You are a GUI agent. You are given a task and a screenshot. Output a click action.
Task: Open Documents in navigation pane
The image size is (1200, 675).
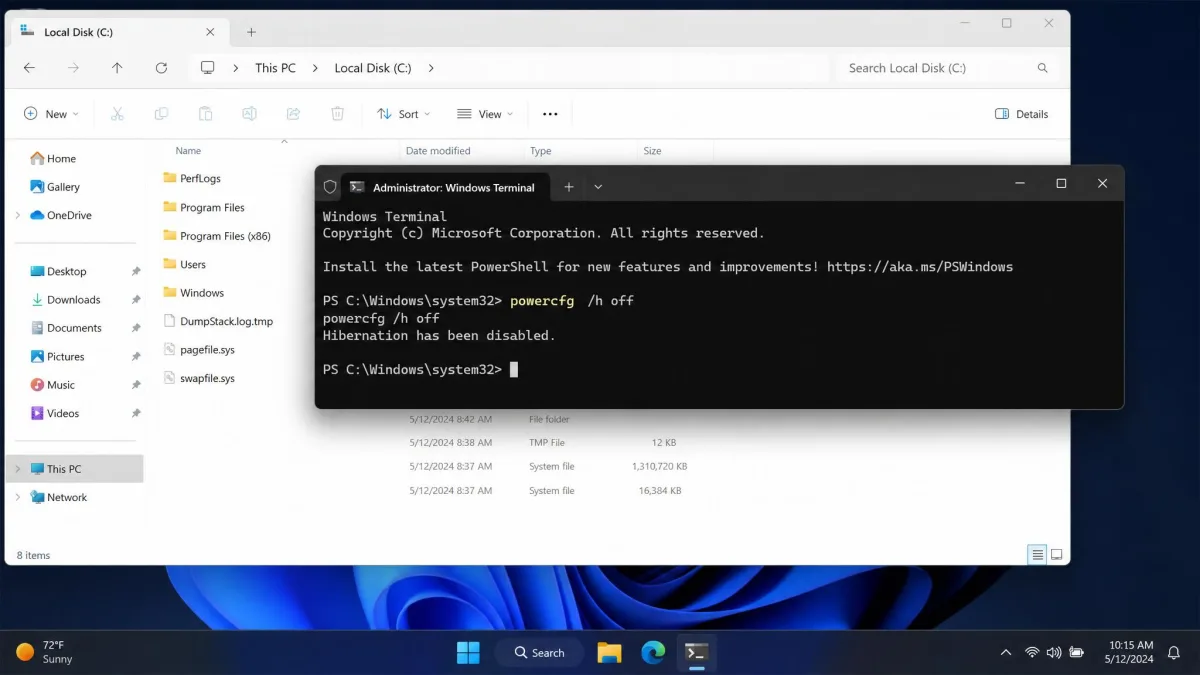[65, 328]
